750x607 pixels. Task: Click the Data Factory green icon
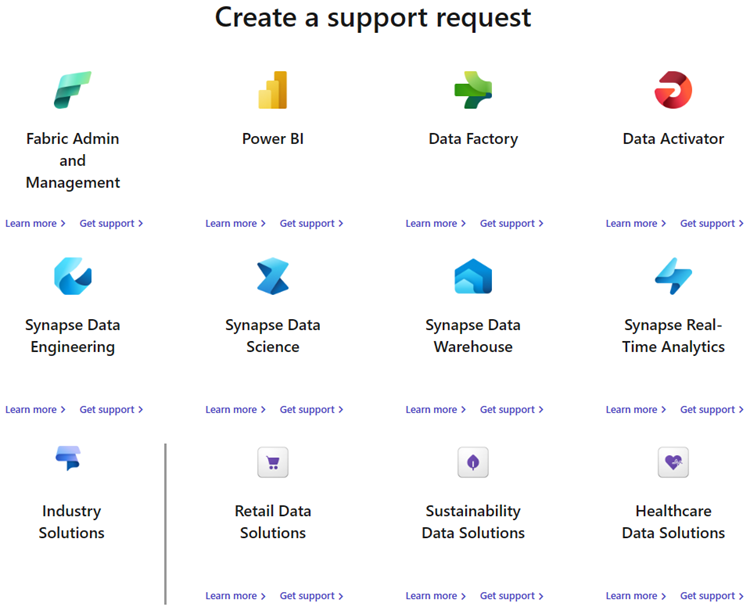[x=473, y=90]
